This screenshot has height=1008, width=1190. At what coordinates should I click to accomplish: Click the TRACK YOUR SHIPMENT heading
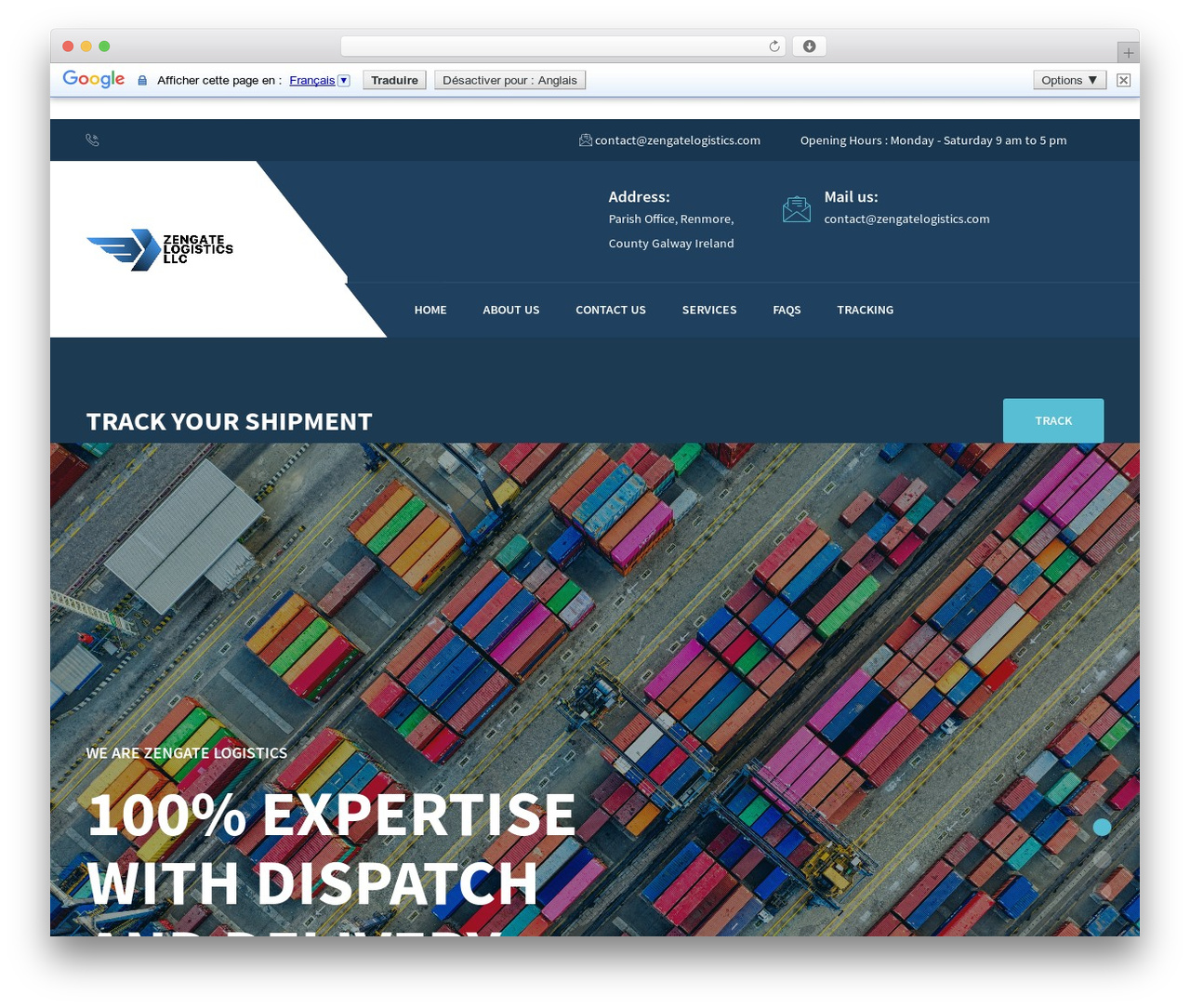coord(230,422)
